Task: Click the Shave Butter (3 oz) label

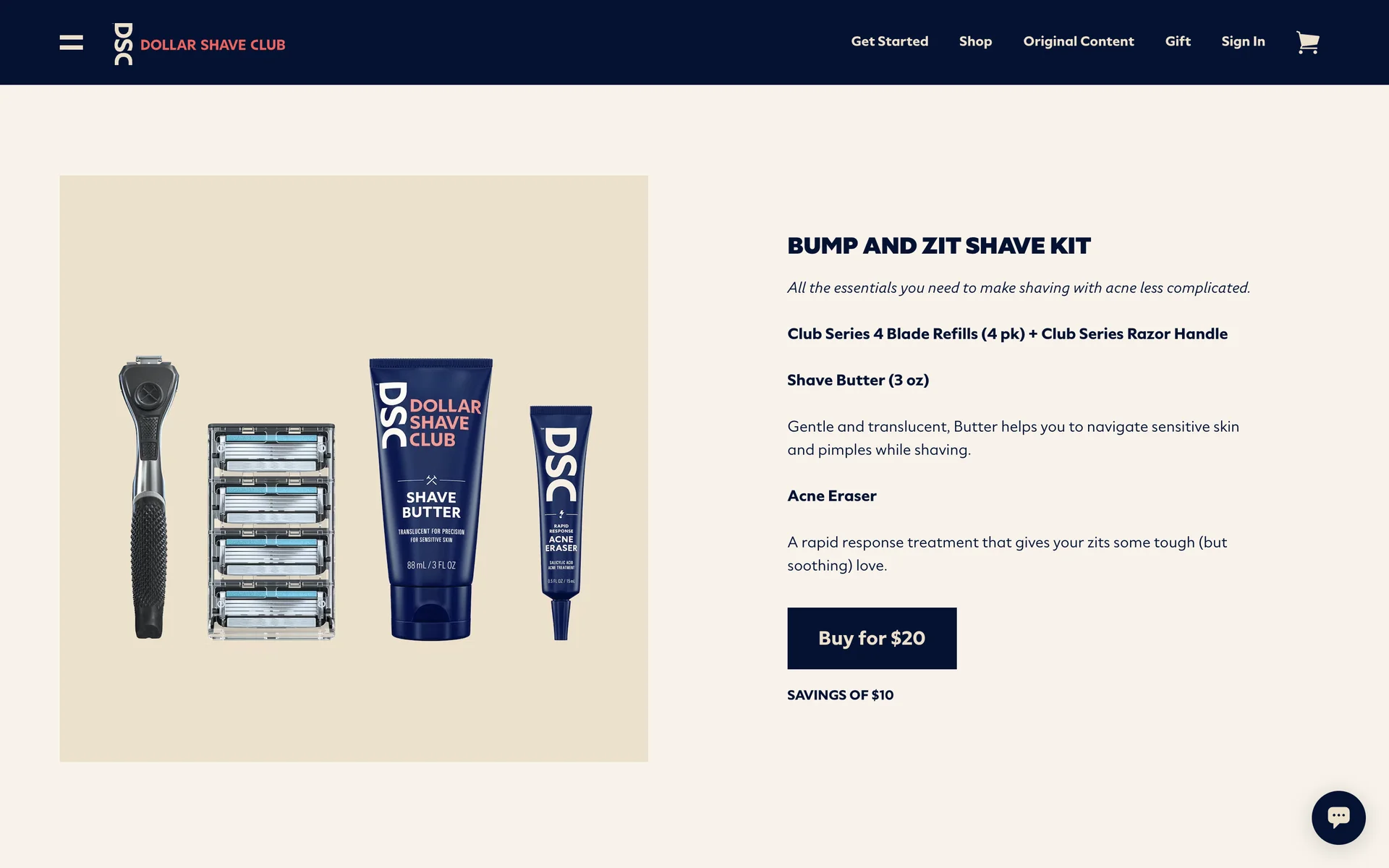Action: pos(858,380)
